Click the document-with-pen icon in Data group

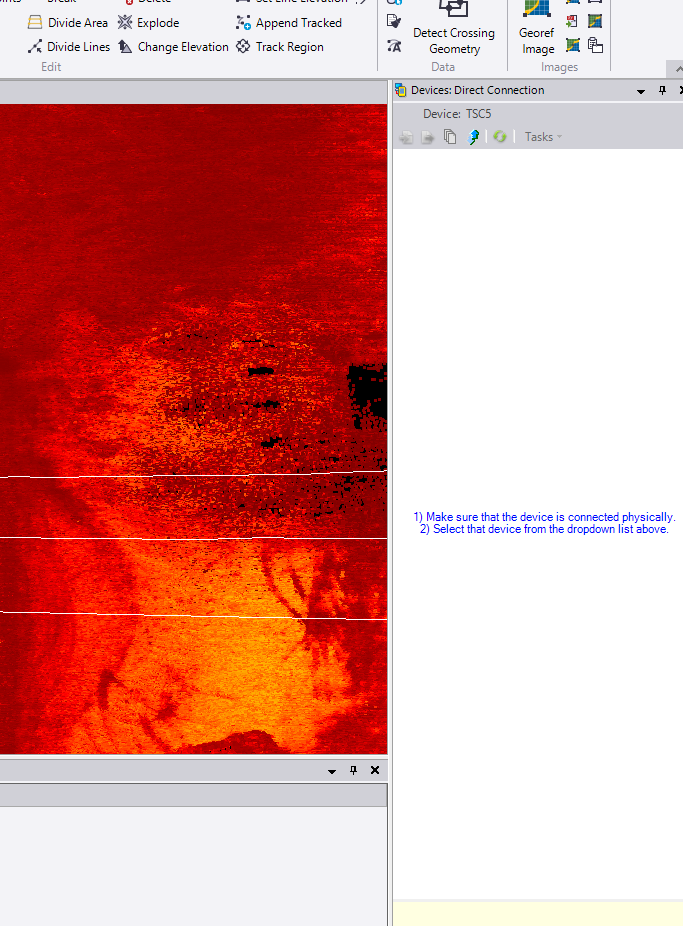[x=394, y=21]
